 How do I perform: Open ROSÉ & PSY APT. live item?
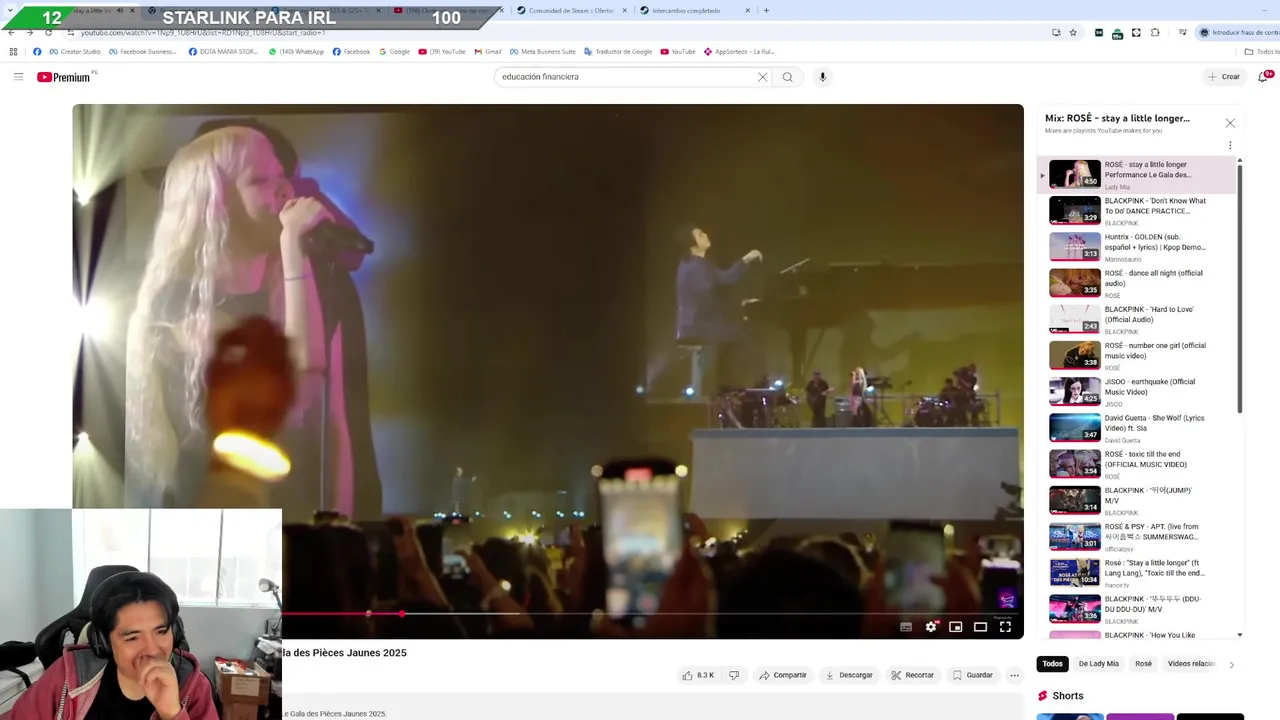coord(1137,537)
